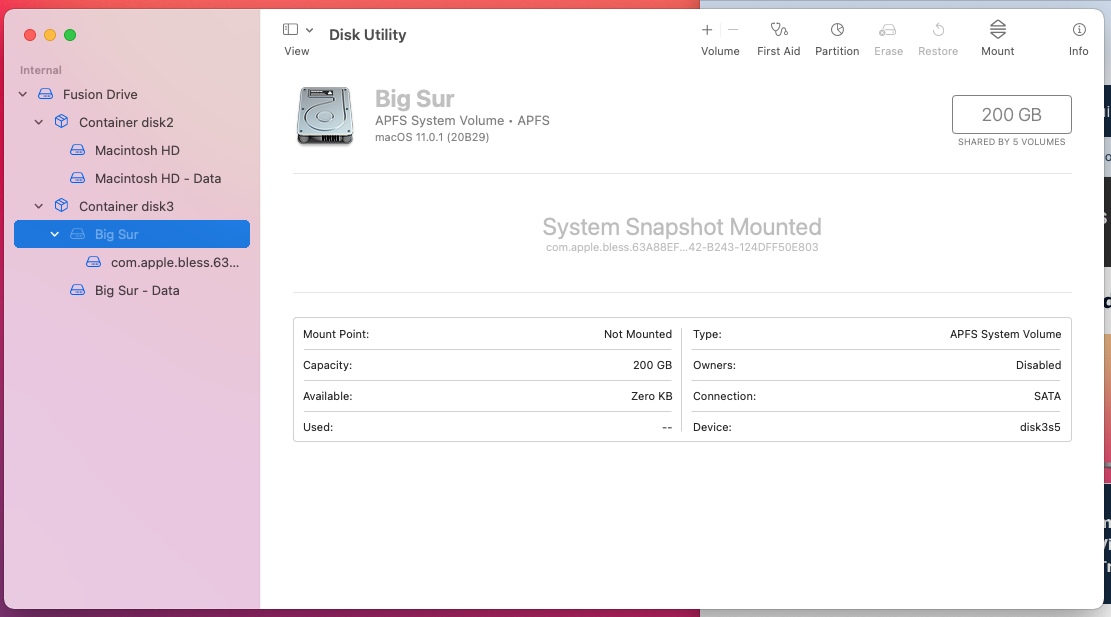Click the Macintosh HD drive icon

pos(78,150)
